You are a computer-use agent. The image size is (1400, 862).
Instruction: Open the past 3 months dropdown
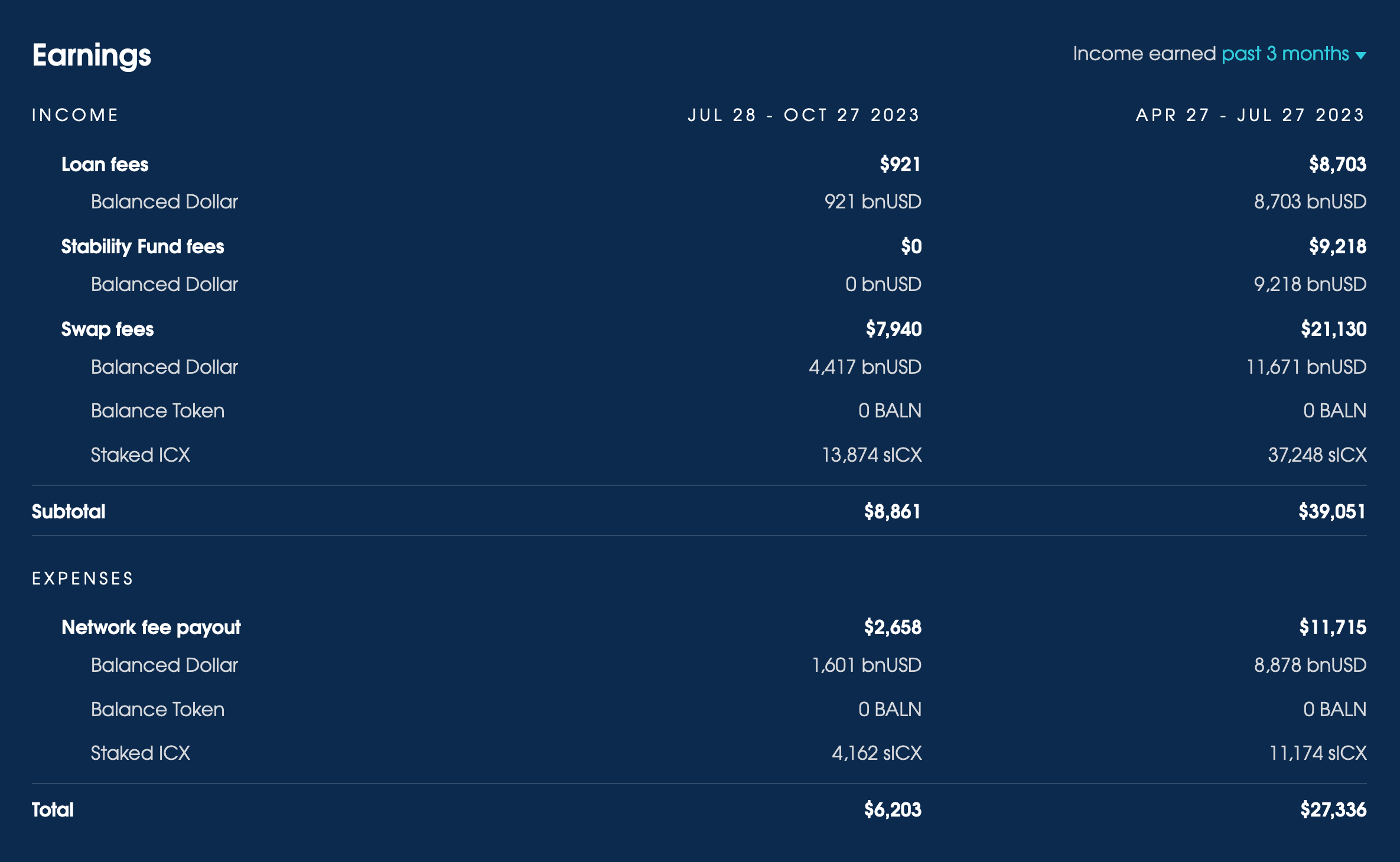point(1293,54)
